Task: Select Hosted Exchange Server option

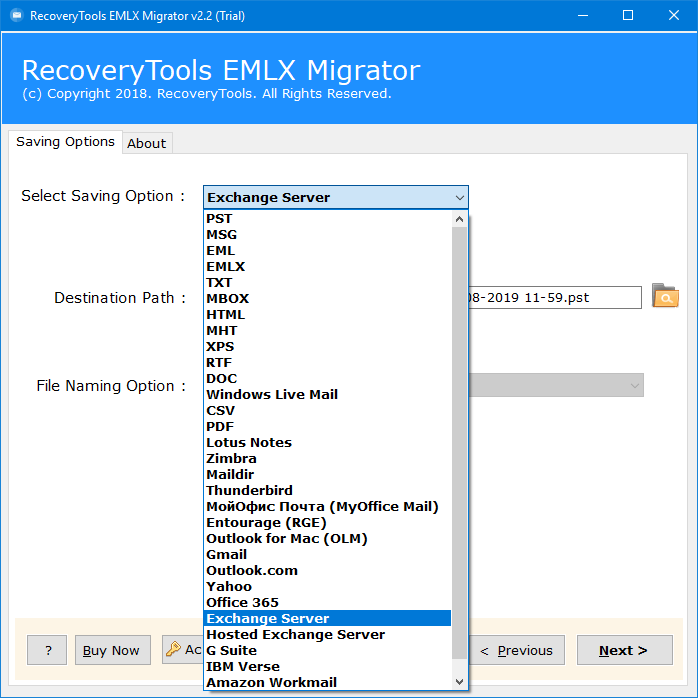Action: click(327, 635)
